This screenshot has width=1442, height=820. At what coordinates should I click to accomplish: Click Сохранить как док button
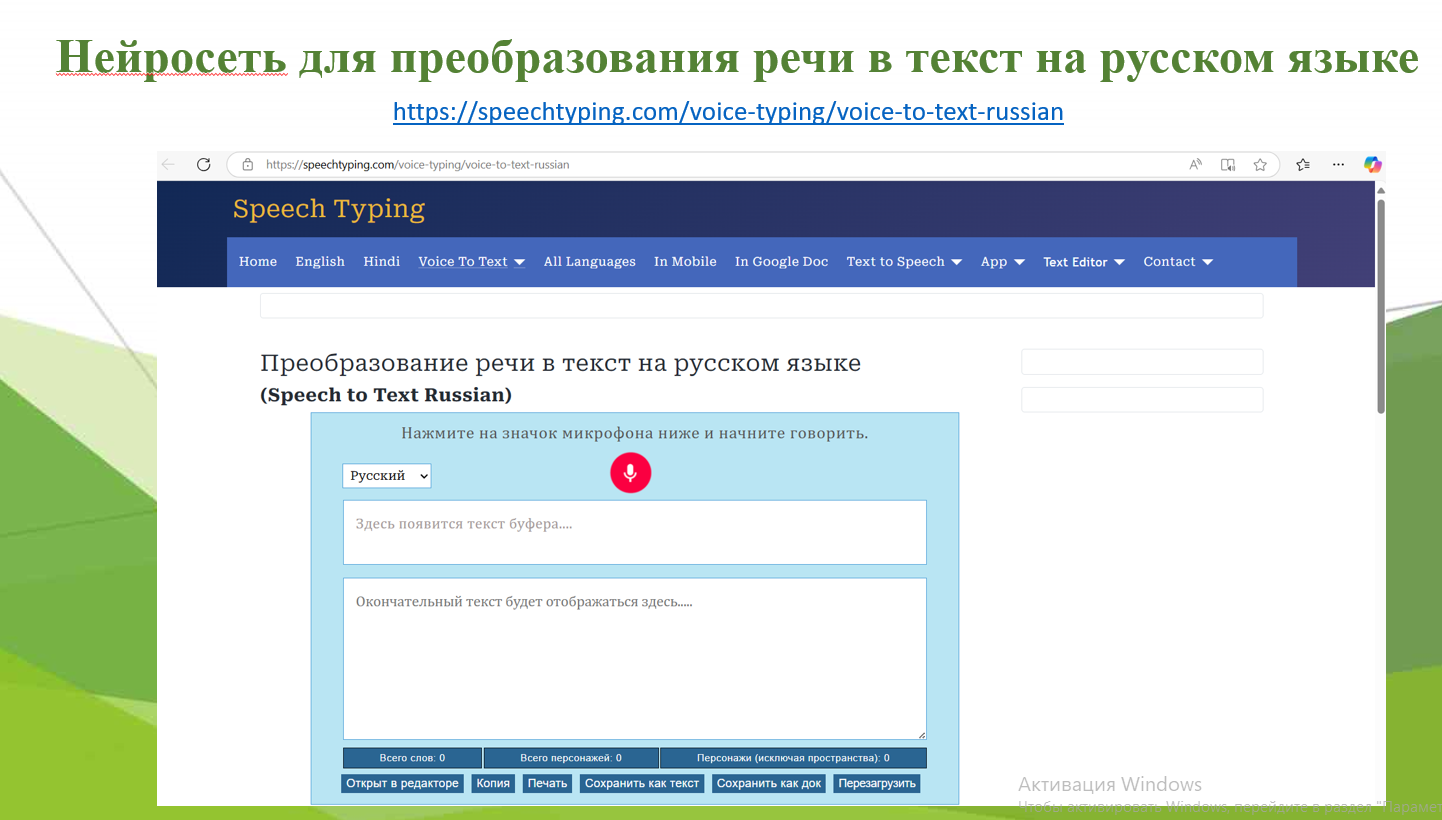[769, 783]
